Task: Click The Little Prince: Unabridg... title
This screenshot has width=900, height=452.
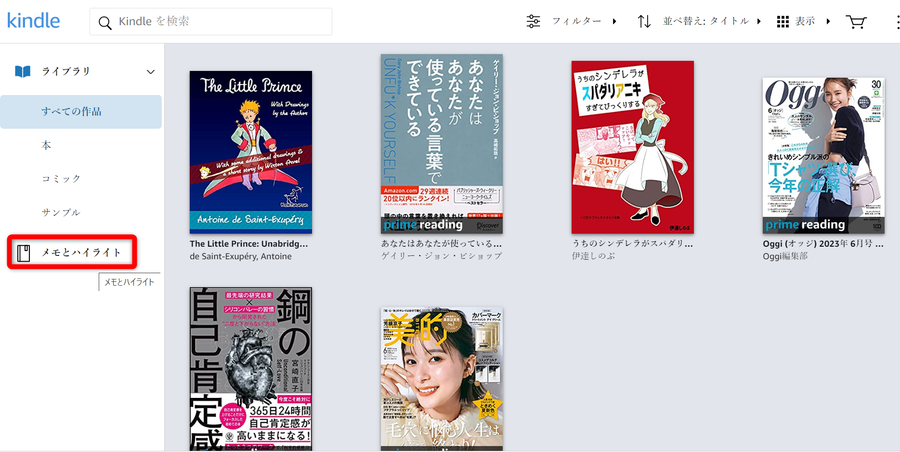Action: click(249, 244)
